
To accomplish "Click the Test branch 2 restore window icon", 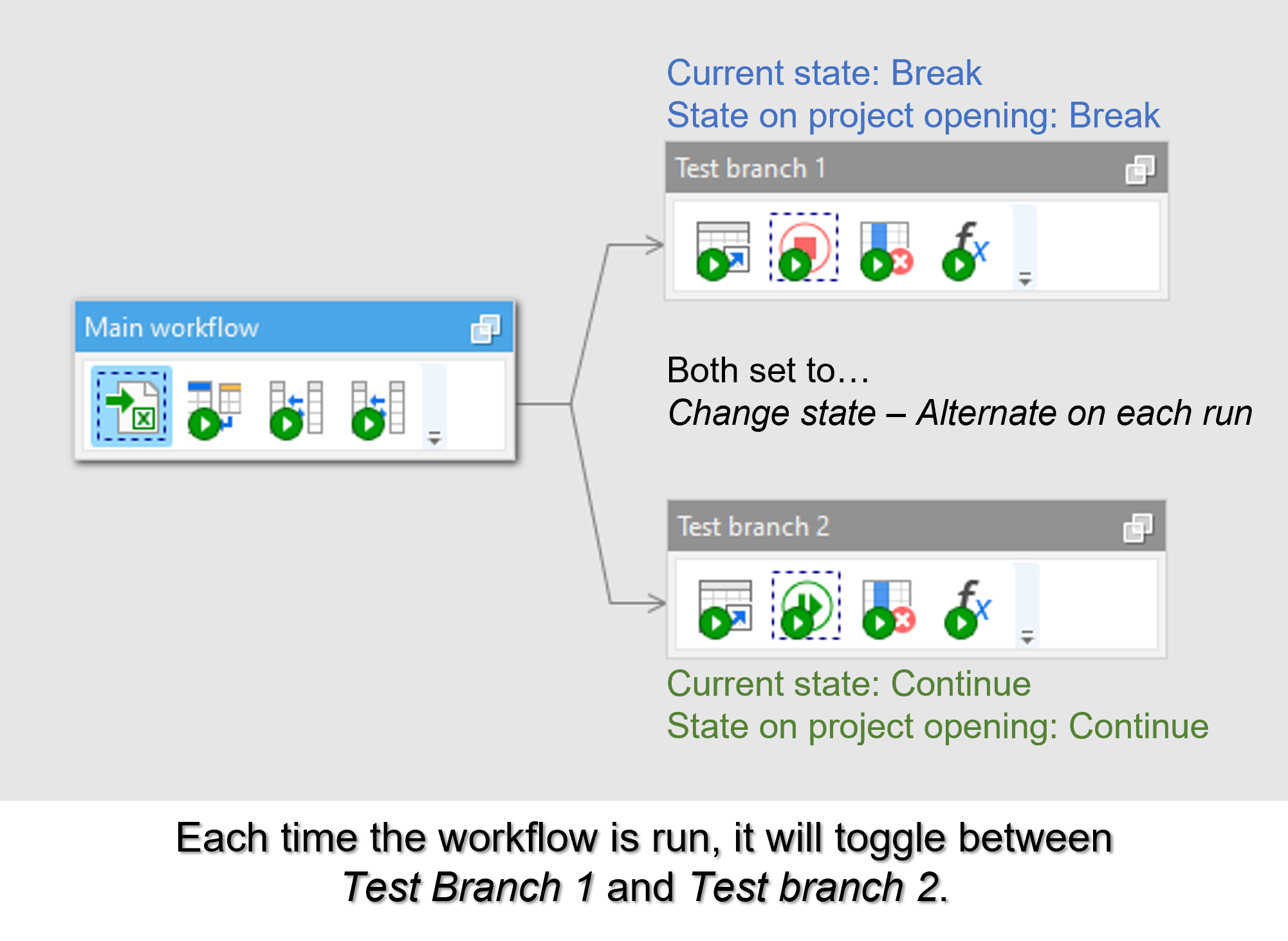I will click(x=1138, y=528).
